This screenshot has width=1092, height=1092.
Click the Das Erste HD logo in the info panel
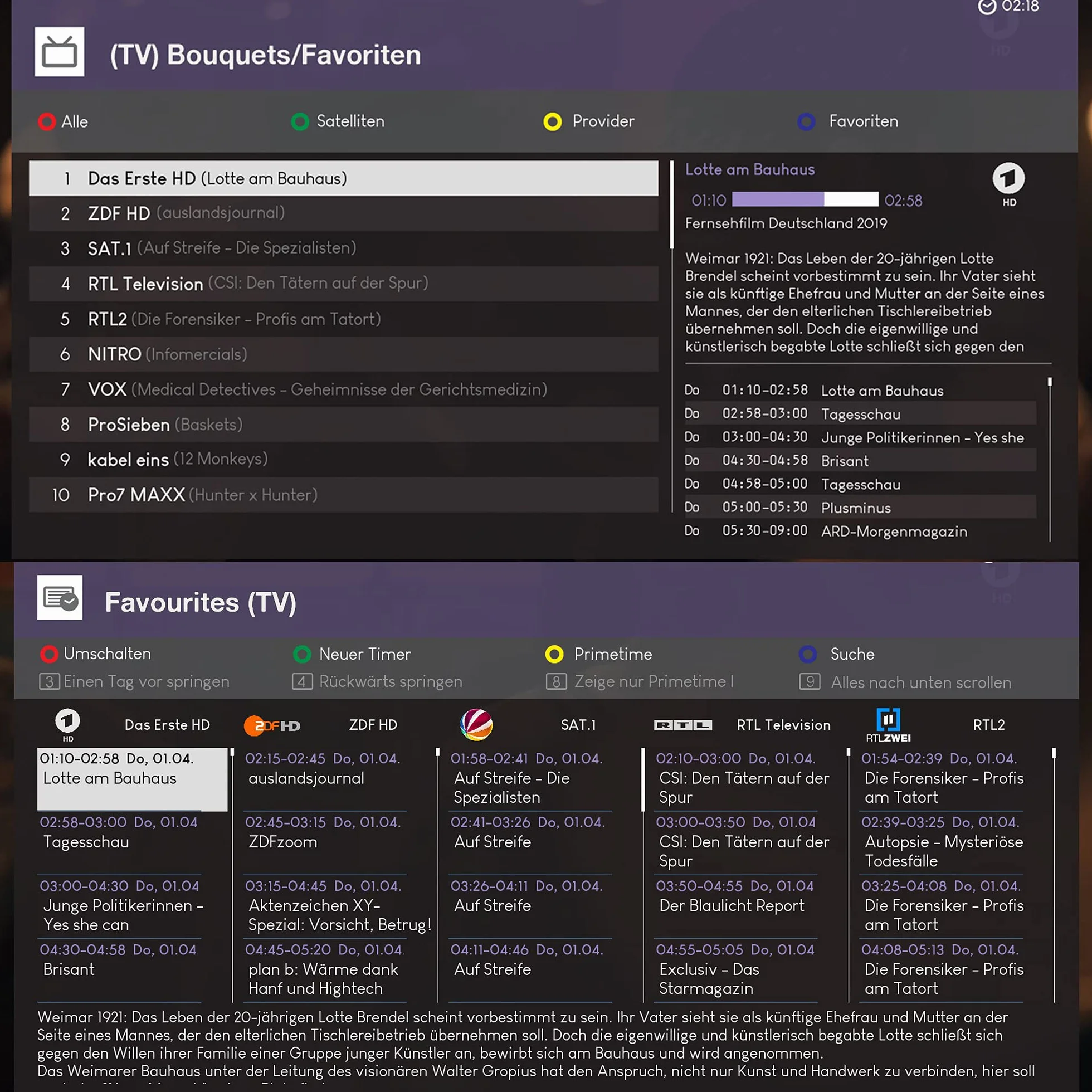1009,185
